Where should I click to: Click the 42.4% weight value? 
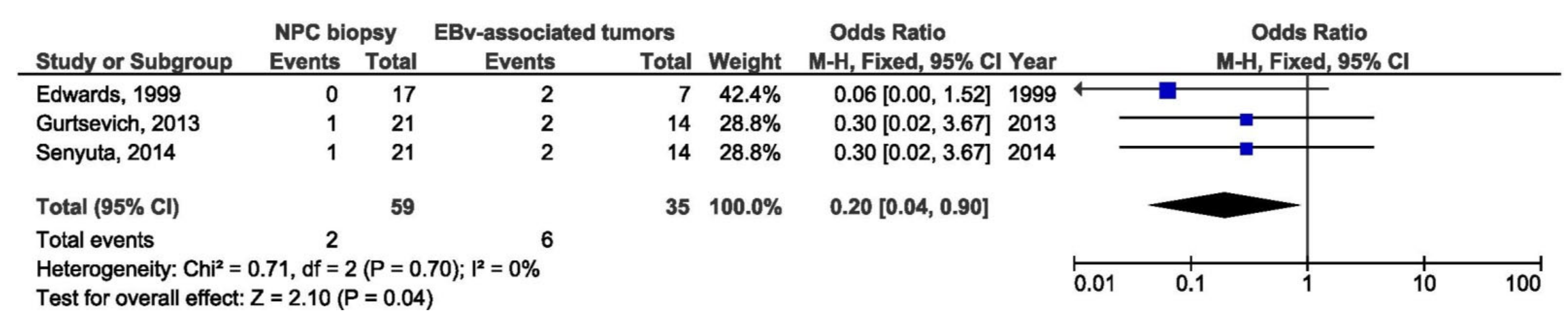[749, 94]
